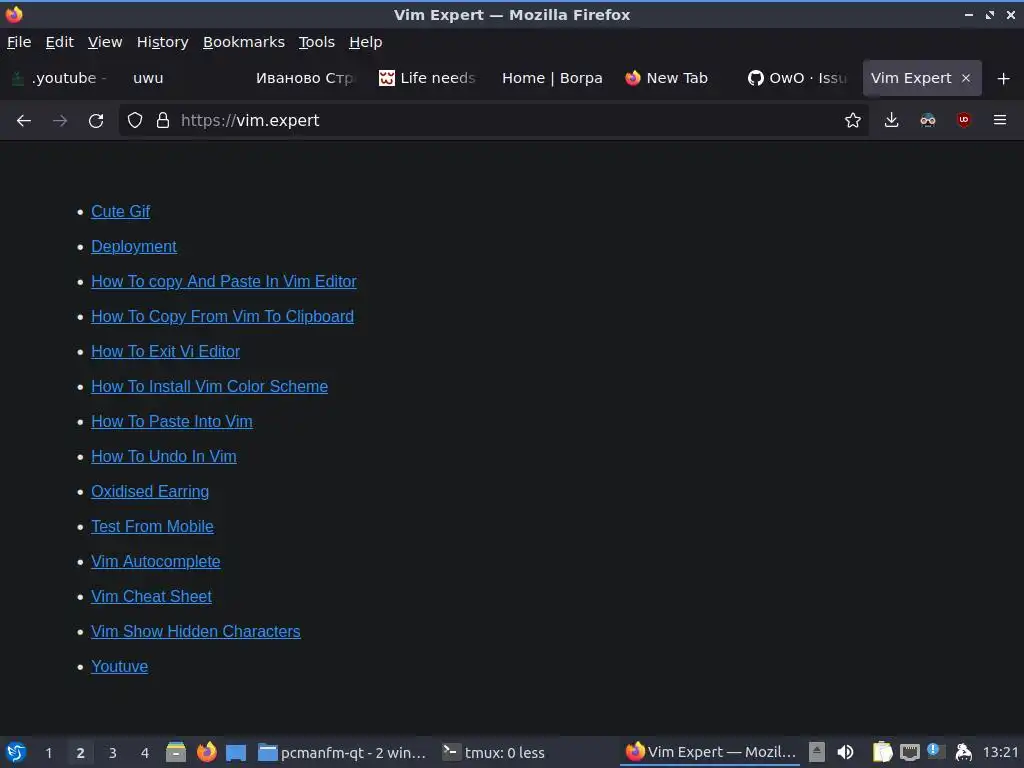Close the Vim Expert tab

pos(966,78)
